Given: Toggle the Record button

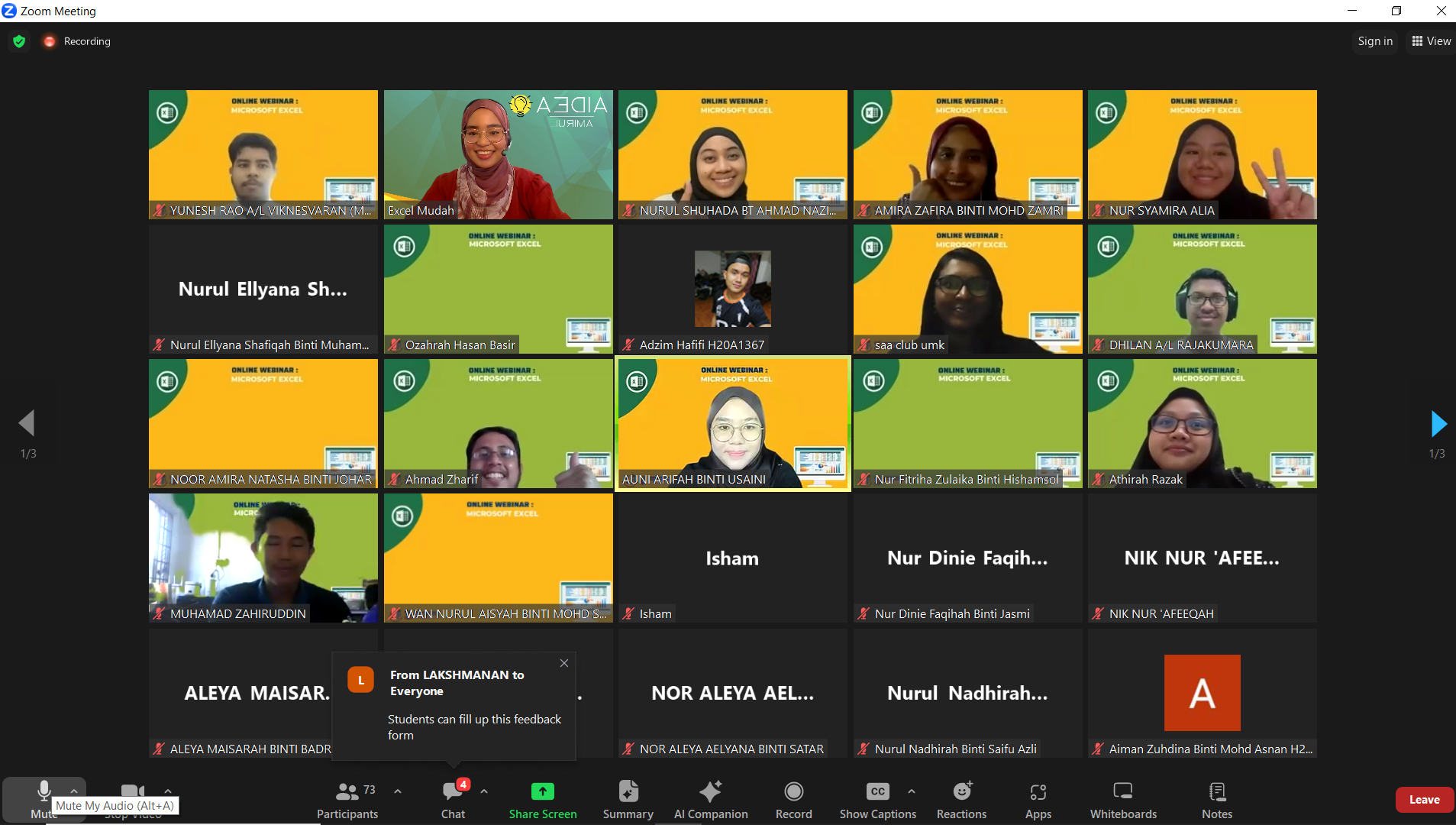Looking at the screenshot, I should [x=793, y=799].
